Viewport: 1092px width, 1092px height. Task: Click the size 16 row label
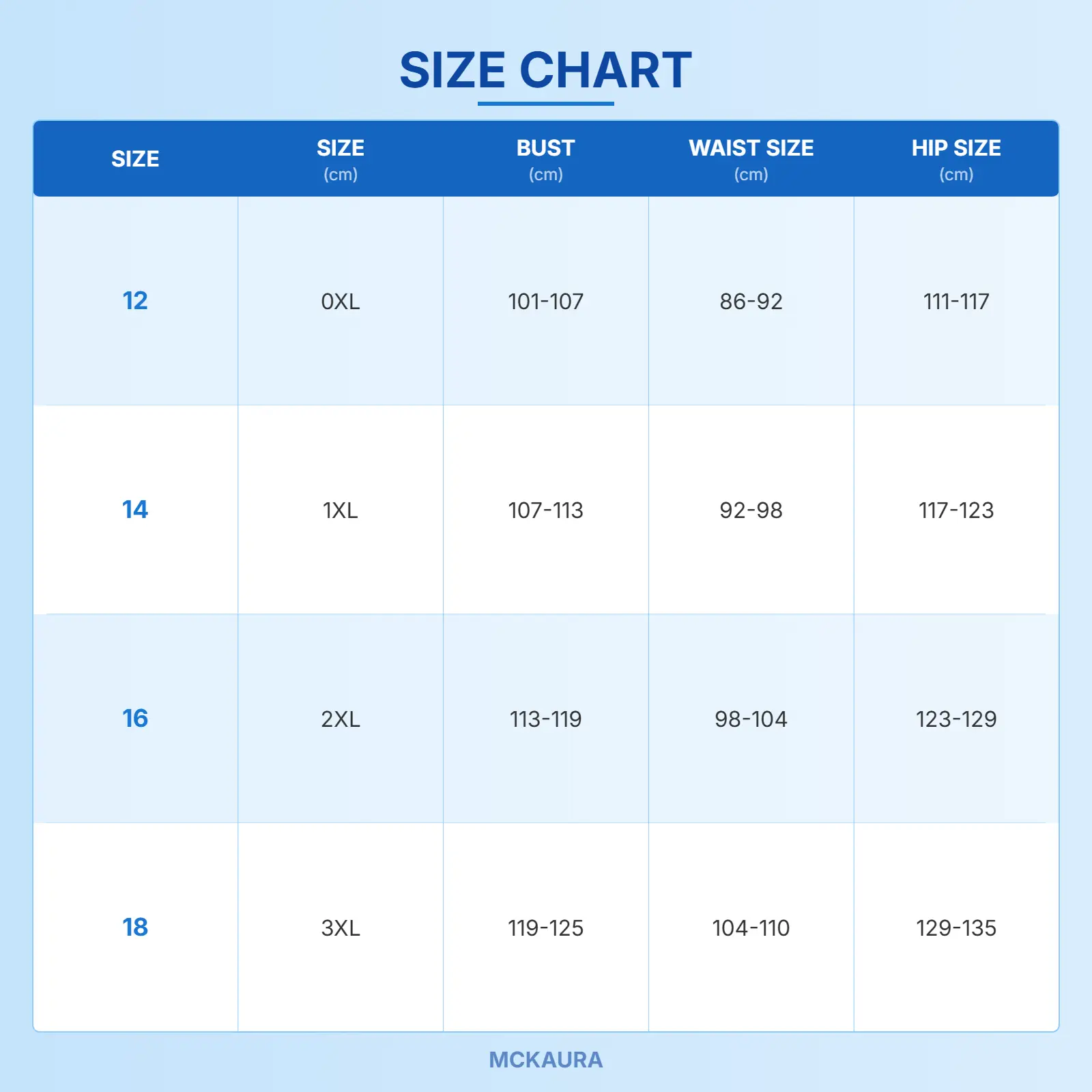(135, 719)
